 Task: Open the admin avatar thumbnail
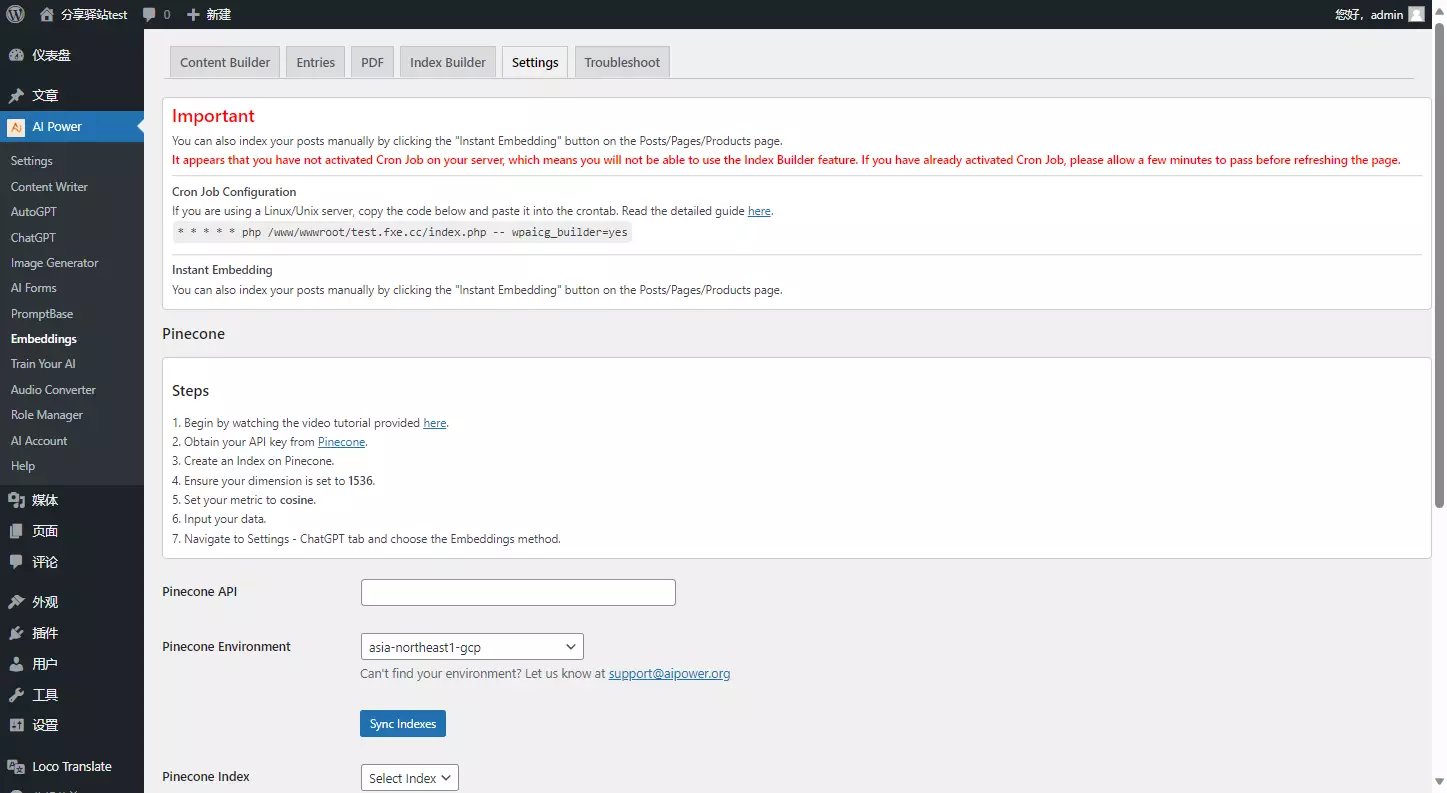(1416, 14)
